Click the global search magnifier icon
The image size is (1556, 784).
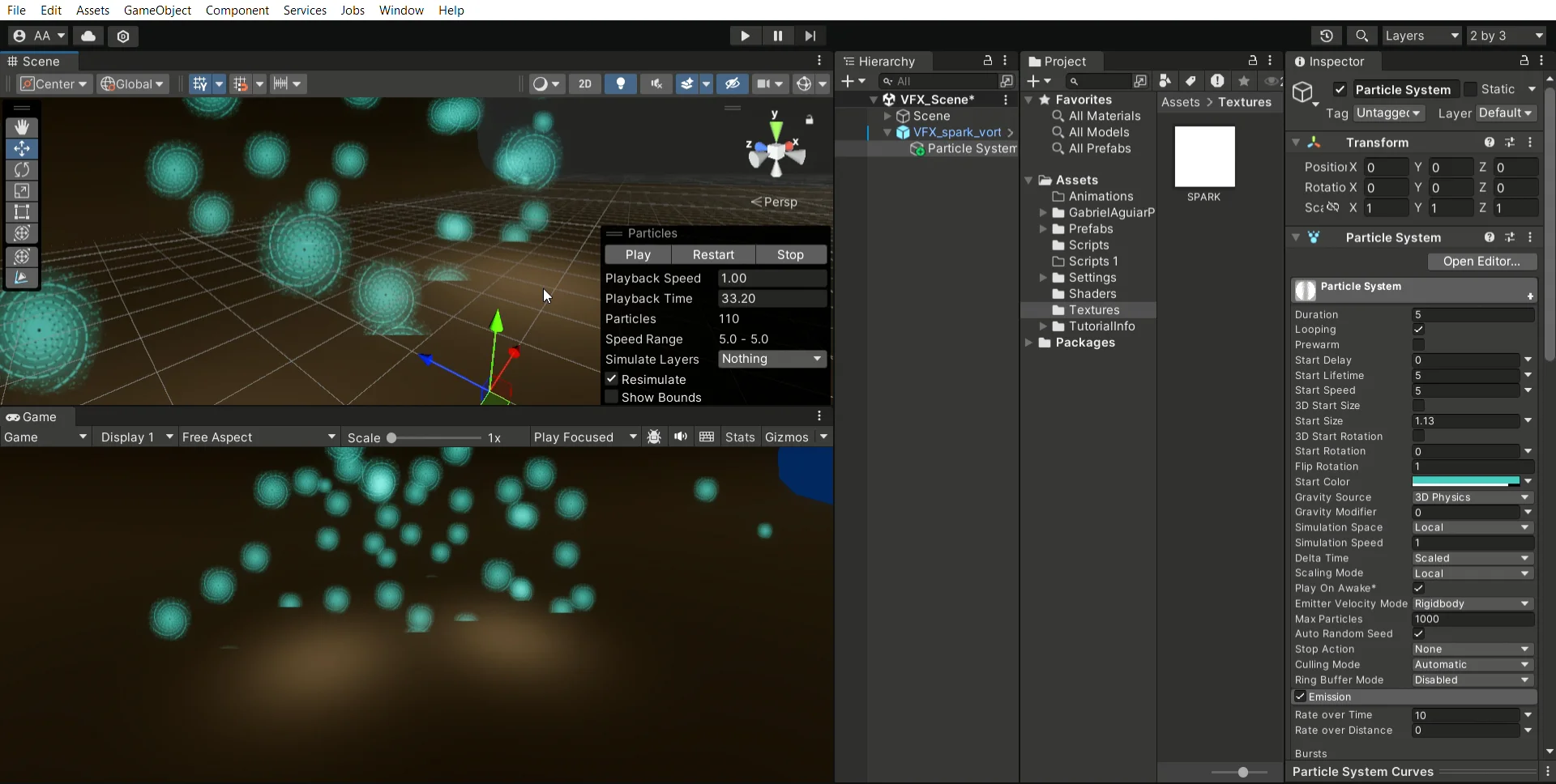pyautogui.click(x=1362, y=36)
